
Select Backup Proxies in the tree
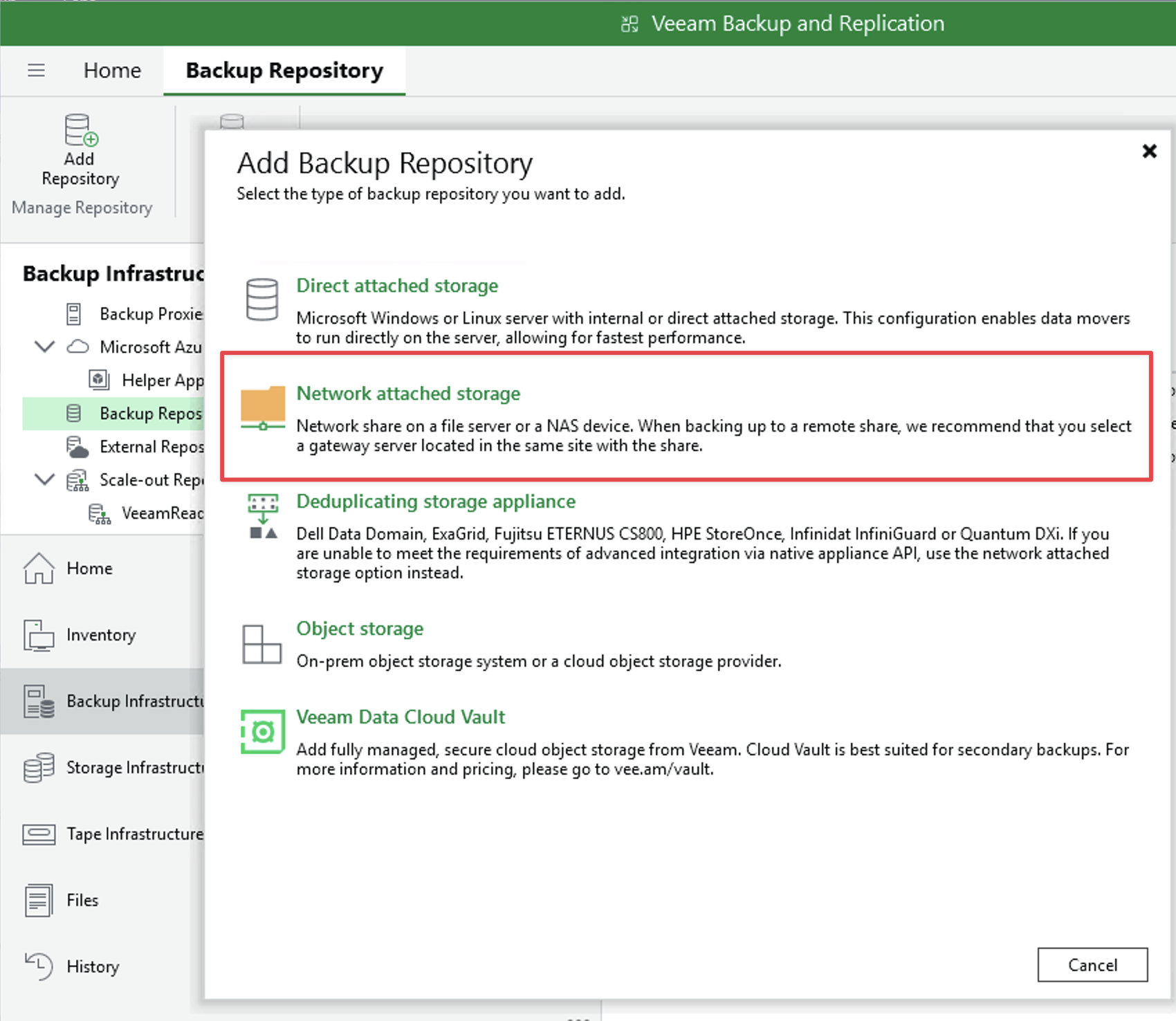click(150, 314)
